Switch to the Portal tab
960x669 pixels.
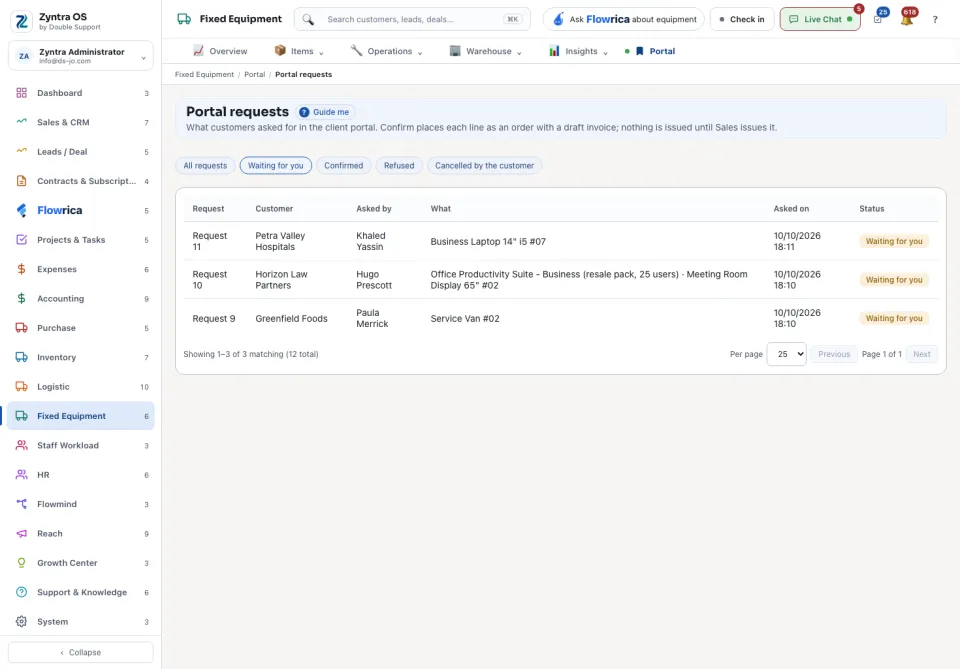point(650,51)
